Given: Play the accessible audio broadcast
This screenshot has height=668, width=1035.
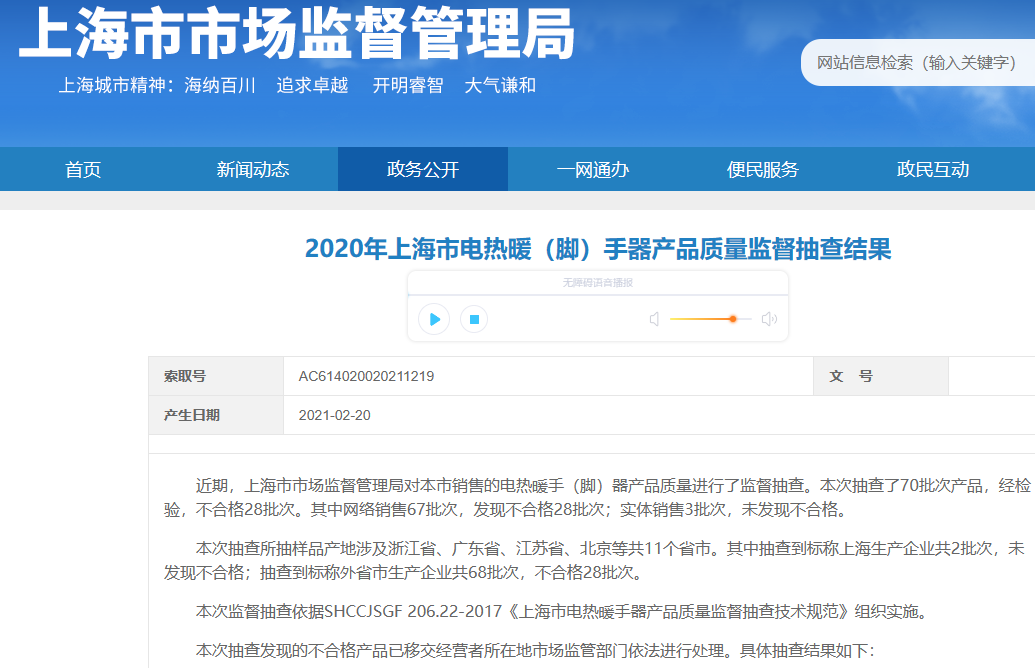Looking at the screenshot, I should pos(434,319).
